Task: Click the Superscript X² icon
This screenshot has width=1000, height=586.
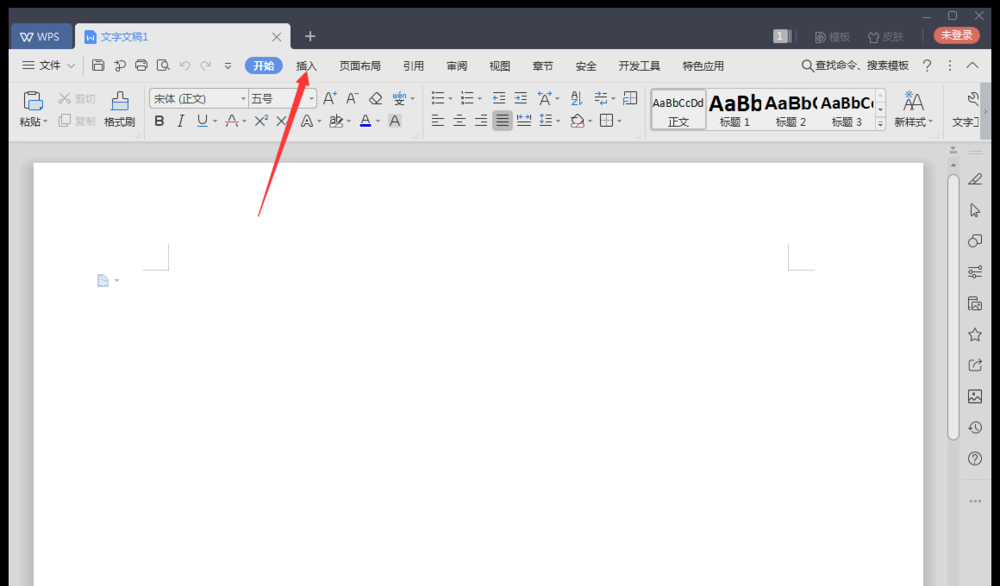Action: coord(261,121)
